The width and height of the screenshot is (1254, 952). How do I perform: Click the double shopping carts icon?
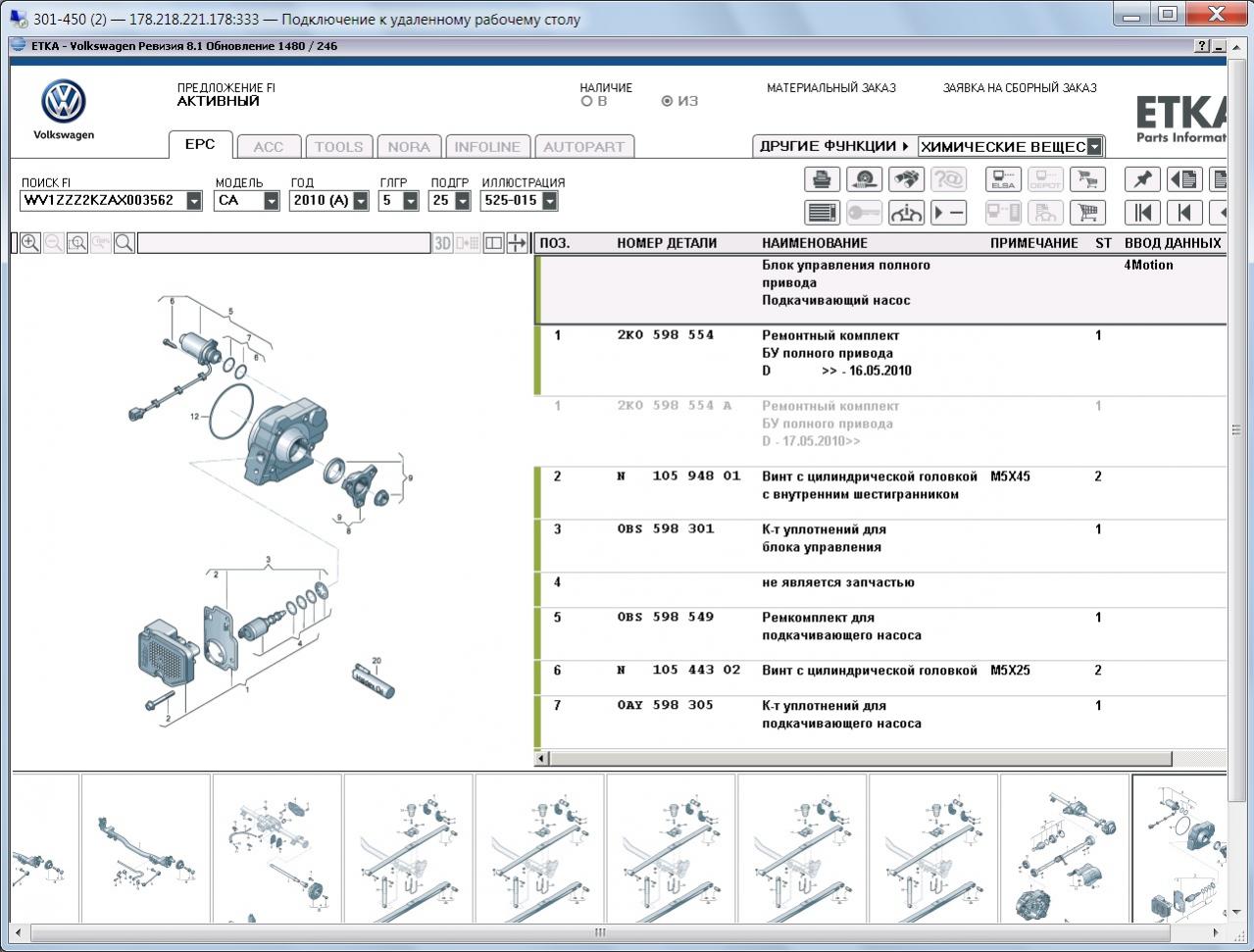(x=1087, y=179)
